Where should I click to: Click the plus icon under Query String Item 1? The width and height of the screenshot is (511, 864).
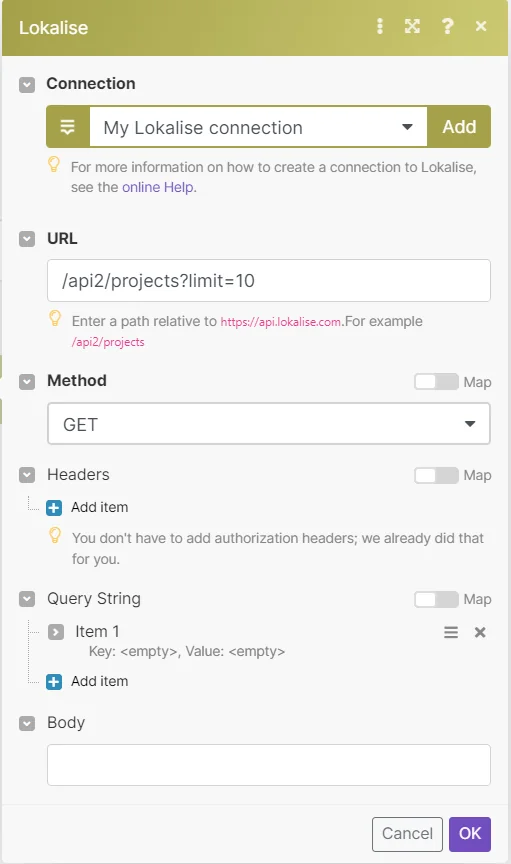click(x=54, y=682)
